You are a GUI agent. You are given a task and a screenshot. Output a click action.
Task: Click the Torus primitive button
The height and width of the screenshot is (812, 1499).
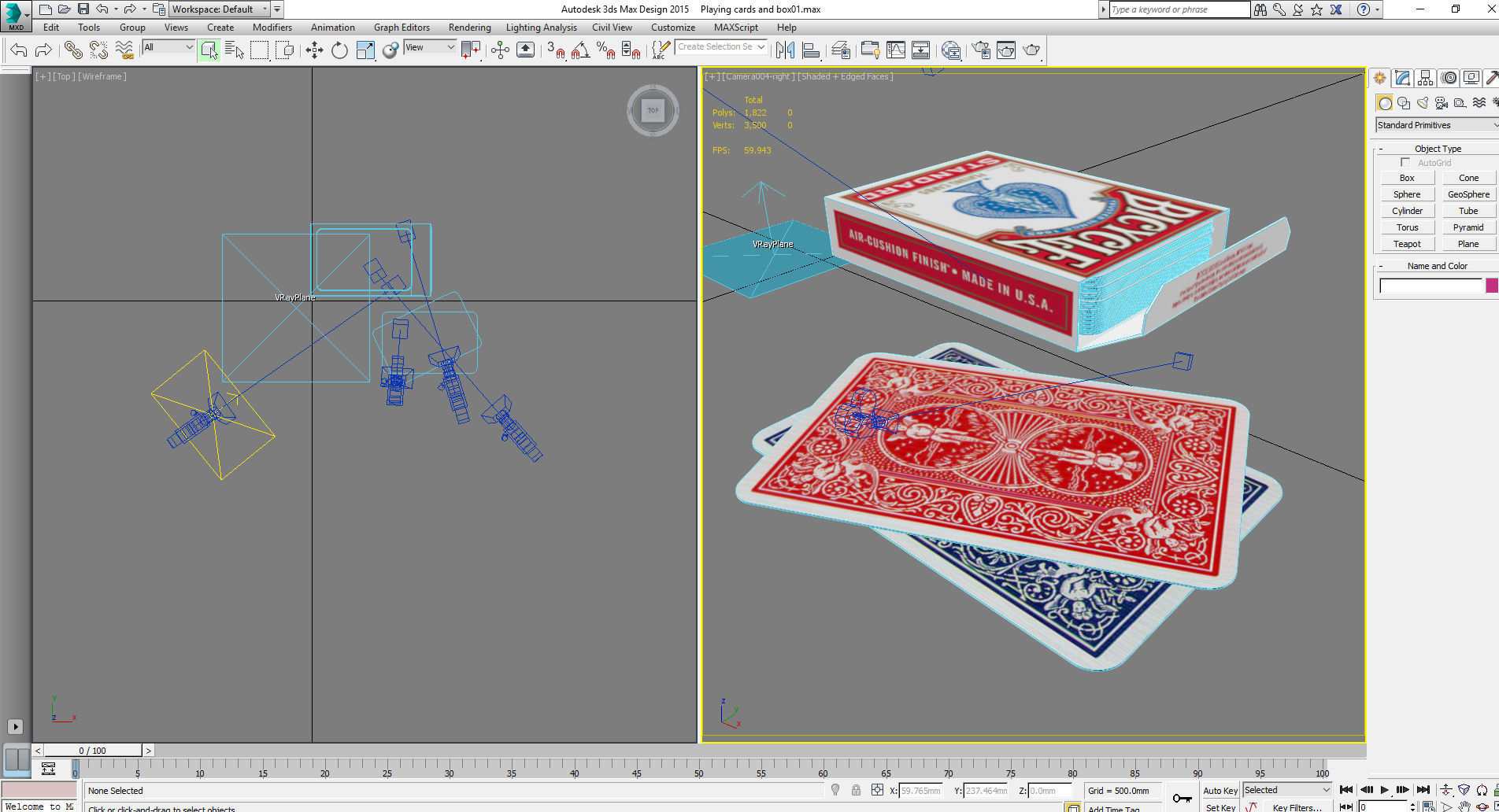[1407, 227]
